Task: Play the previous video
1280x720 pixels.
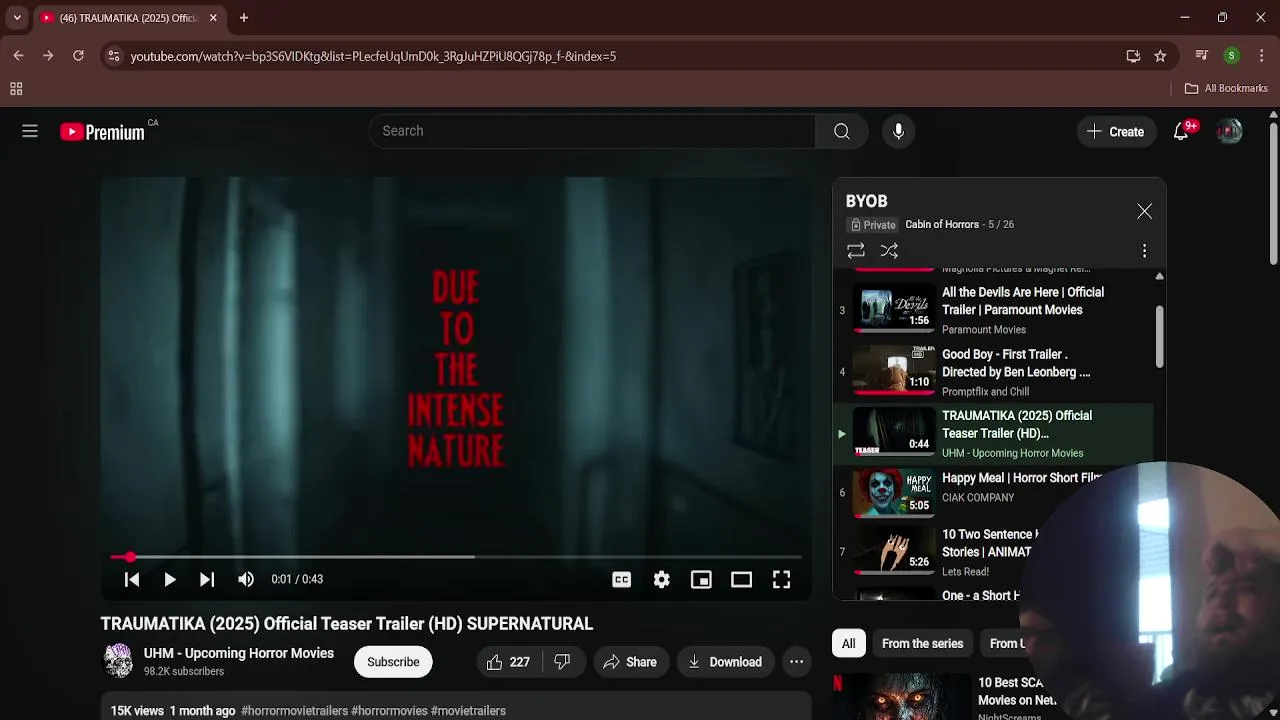Action: click(131, 579)
